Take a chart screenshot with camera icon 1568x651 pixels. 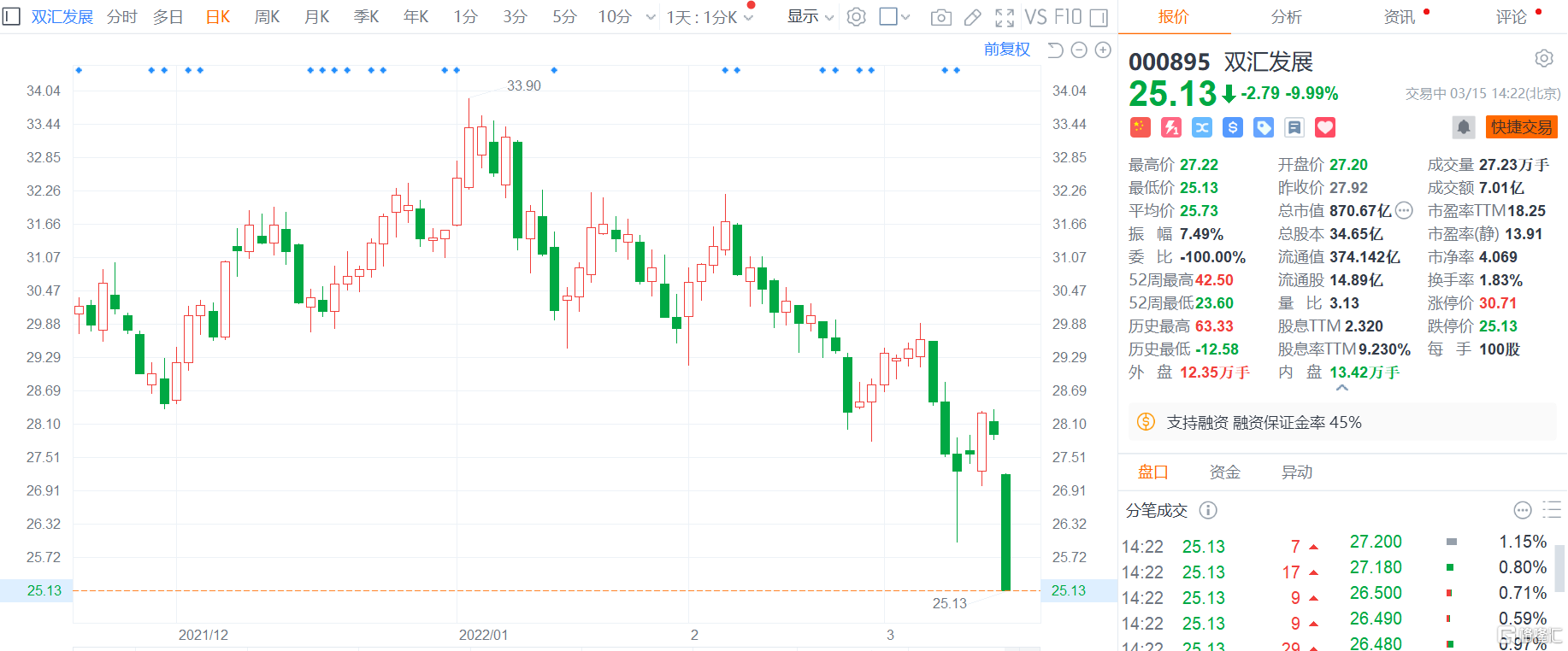tap(940, 17)
